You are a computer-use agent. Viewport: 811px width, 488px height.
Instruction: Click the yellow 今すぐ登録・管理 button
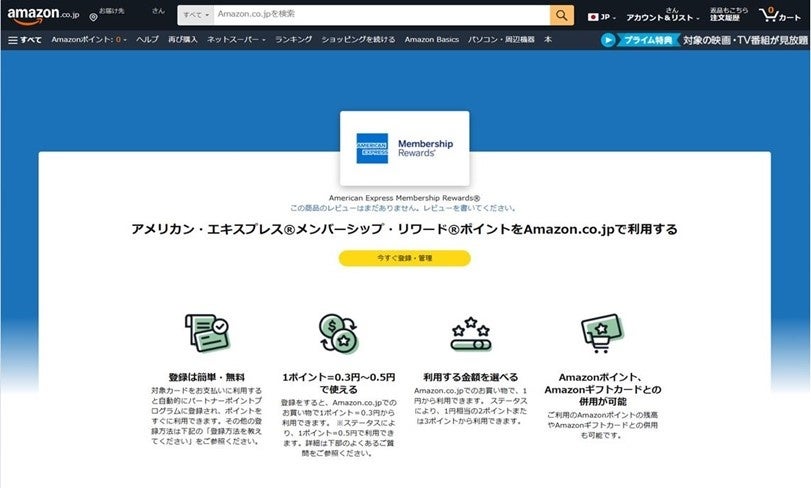pyautogui.click(x=404, y=258)
